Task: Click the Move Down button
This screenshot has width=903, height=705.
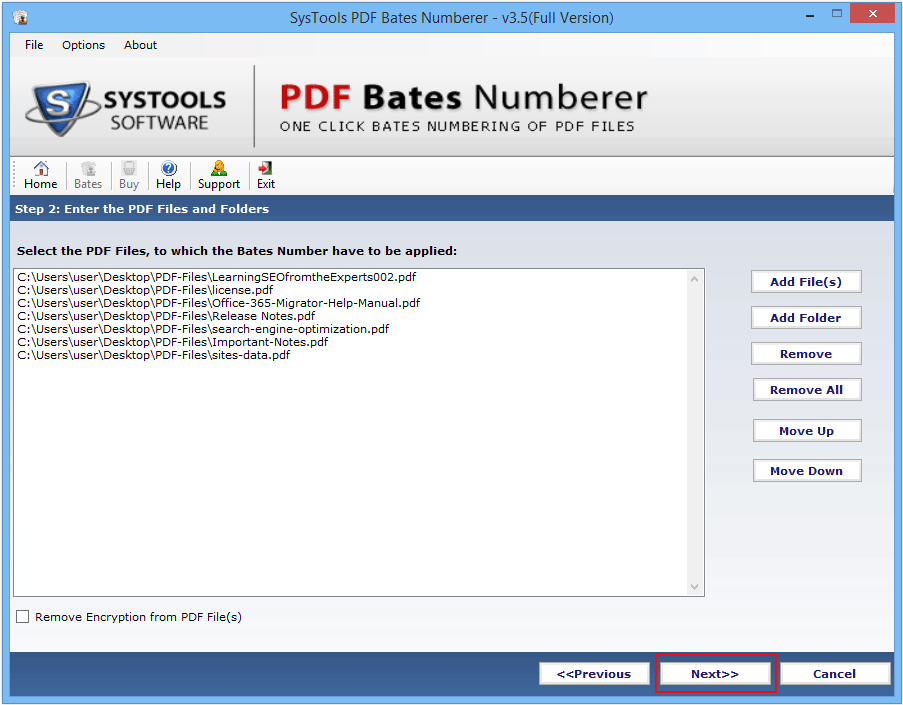Action: [806, 471]
